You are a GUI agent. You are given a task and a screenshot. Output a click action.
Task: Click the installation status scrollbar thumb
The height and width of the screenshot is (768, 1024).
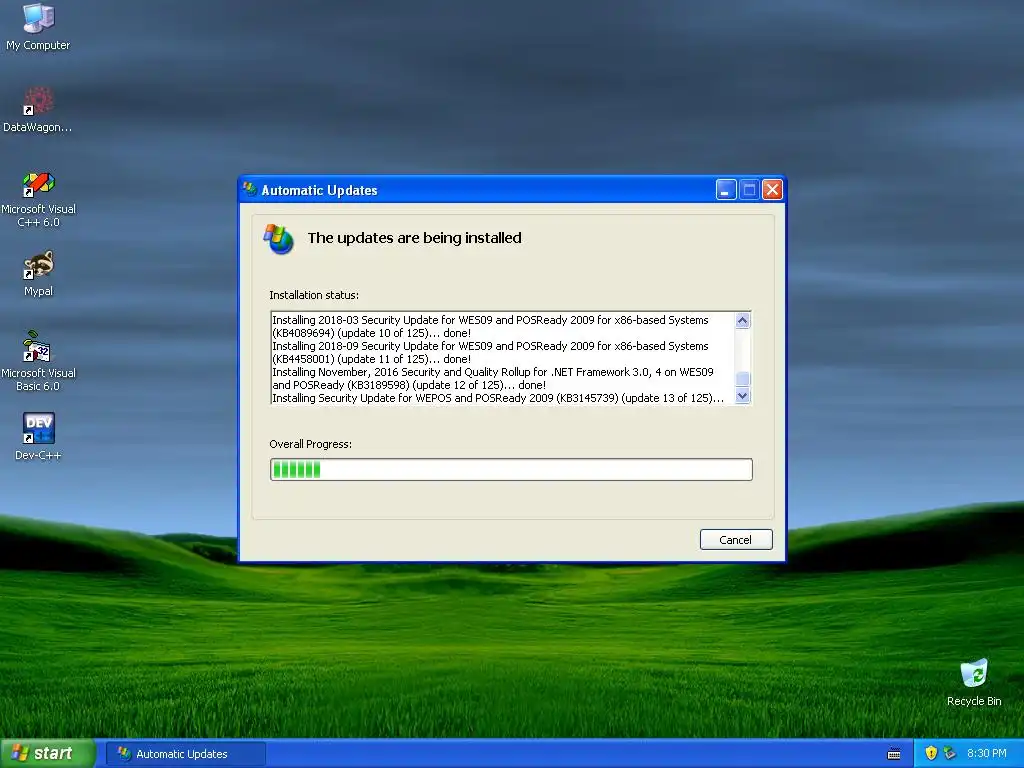(x=743, y=379)
